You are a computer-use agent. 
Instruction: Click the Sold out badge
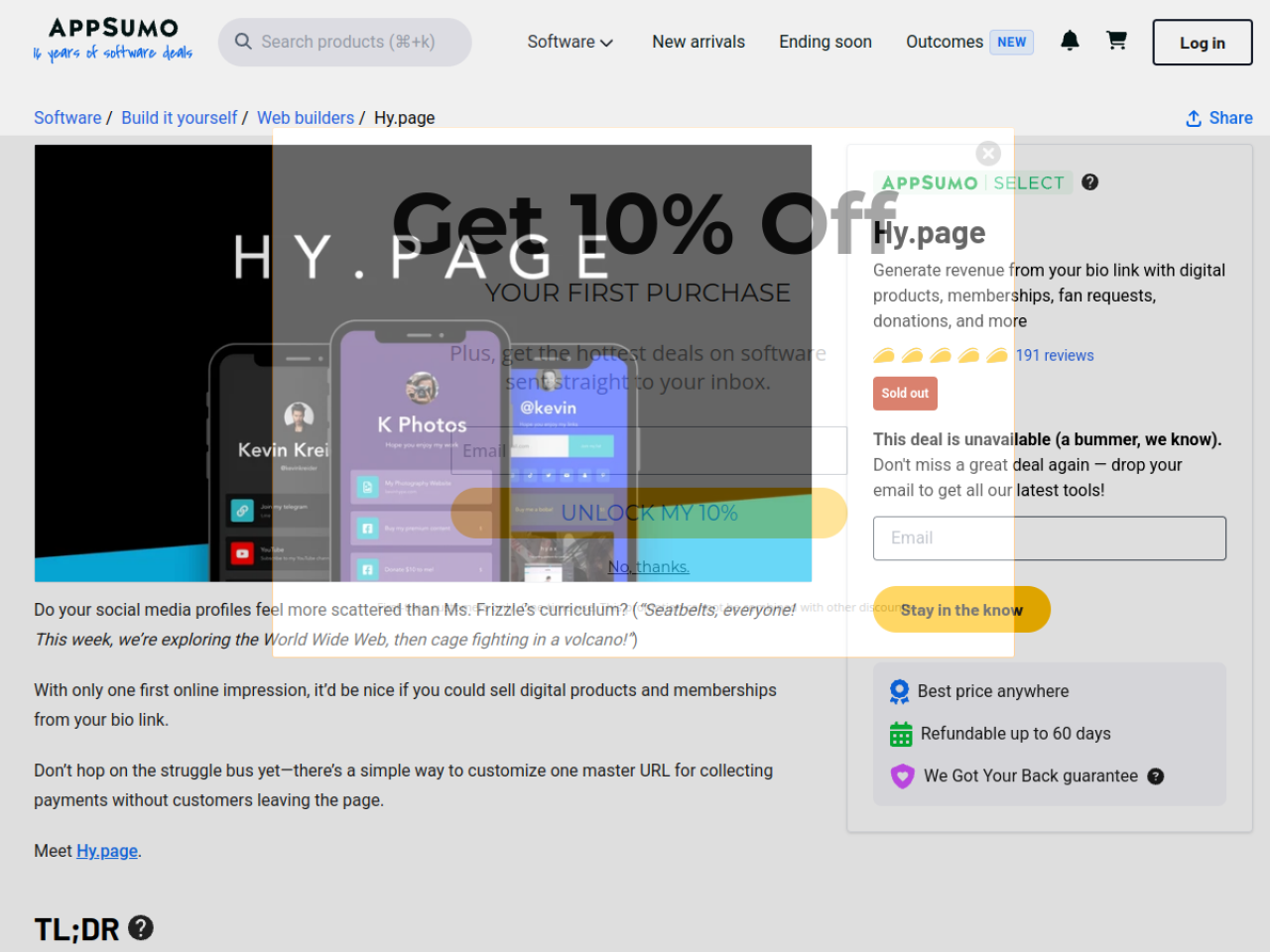905,394
